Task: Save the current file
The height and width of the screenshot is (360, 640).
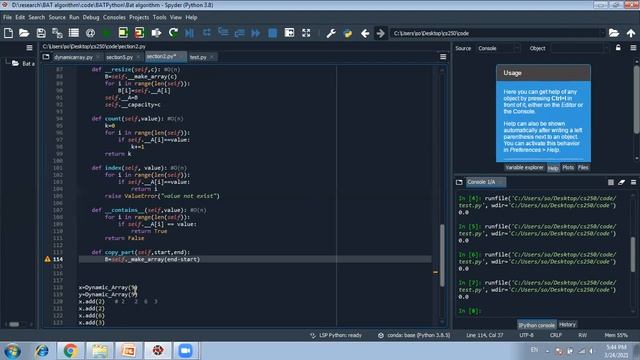Action: point(41,33)
